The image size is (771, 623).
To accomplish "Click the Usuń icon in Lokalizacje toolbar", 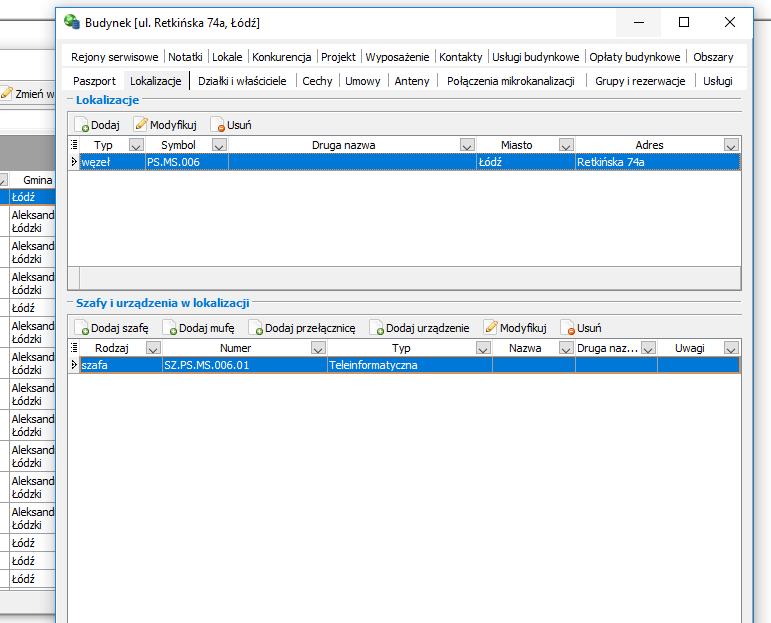I will 218,125.
